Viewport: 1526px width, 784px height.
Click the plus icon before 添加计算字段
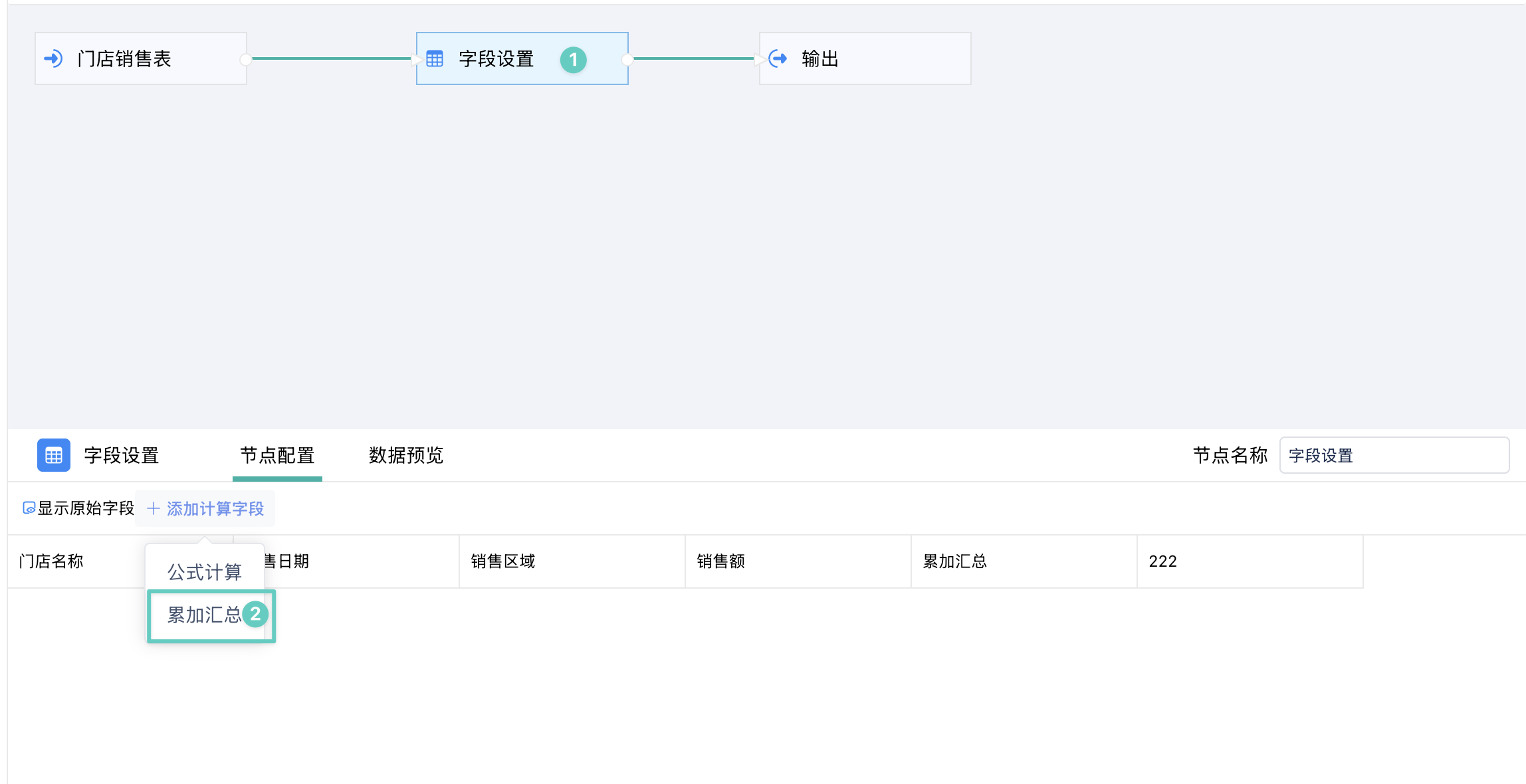click(154, 509)
